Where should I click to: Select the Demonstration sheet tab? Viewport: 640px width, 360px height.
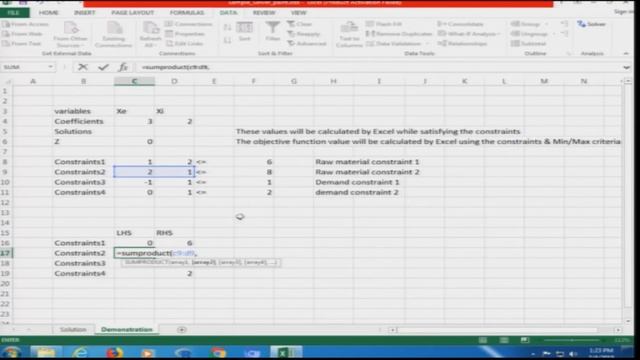(127, 329)
